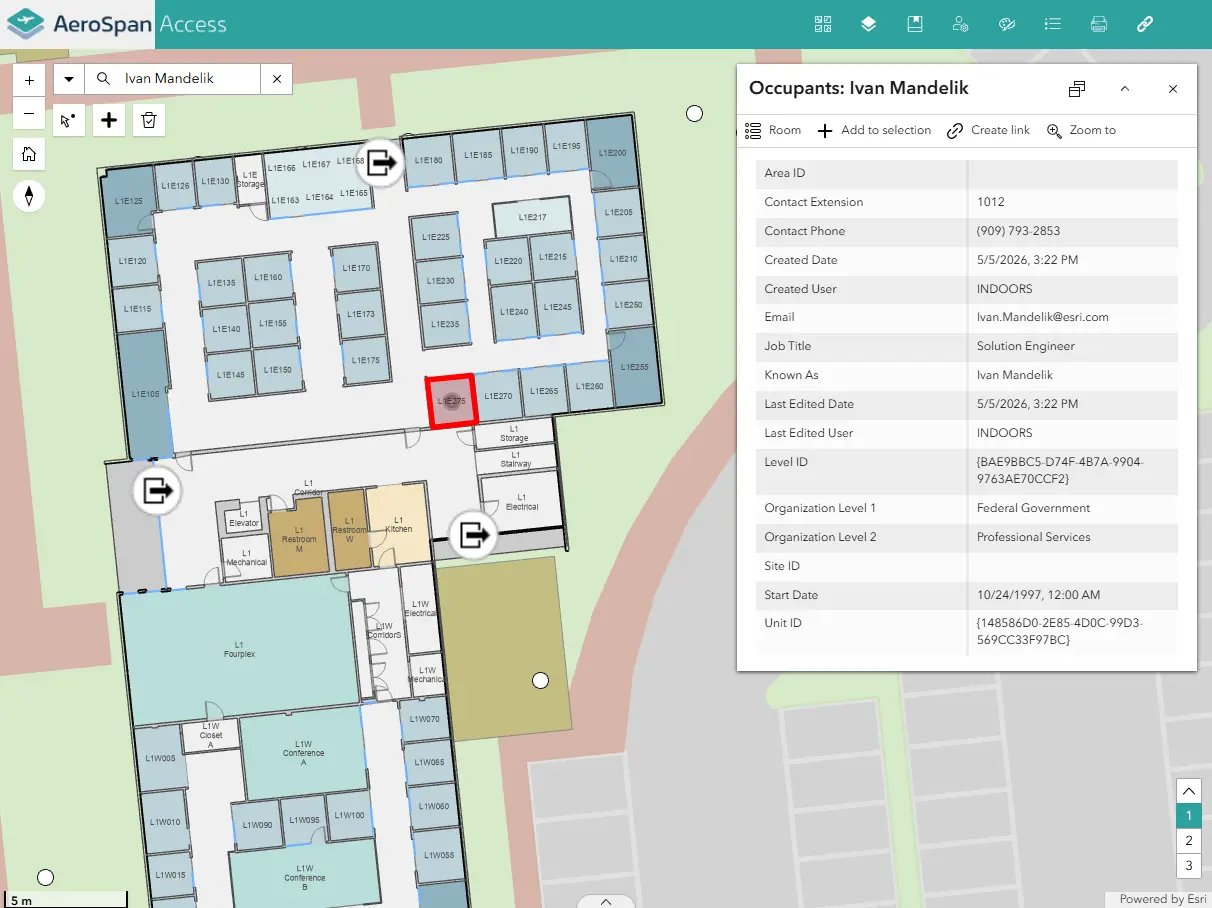Select room L1E217 on the map
This screenshot has height=908, width=1212.
coord(532,217)
